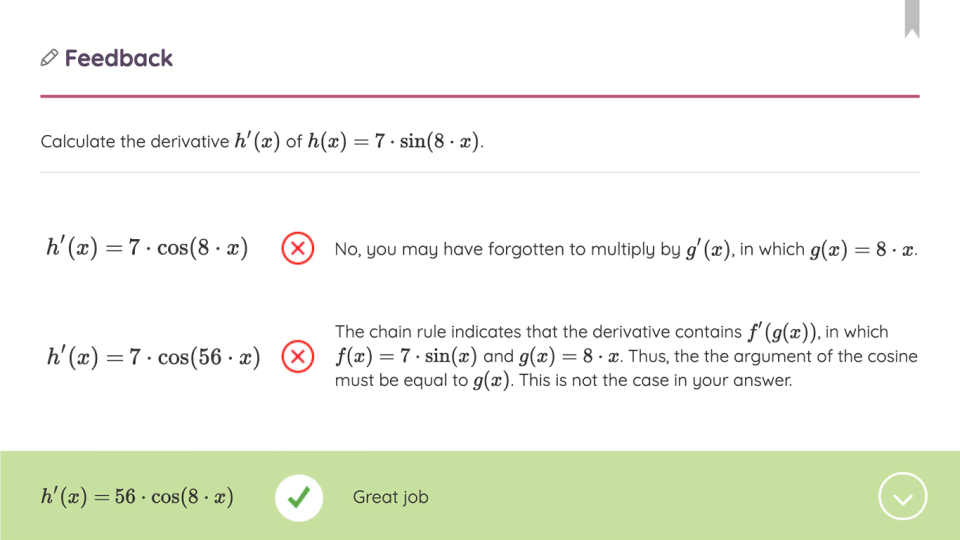
Task: Click the pink divider line under Feedback
Action: pos(480,96)
